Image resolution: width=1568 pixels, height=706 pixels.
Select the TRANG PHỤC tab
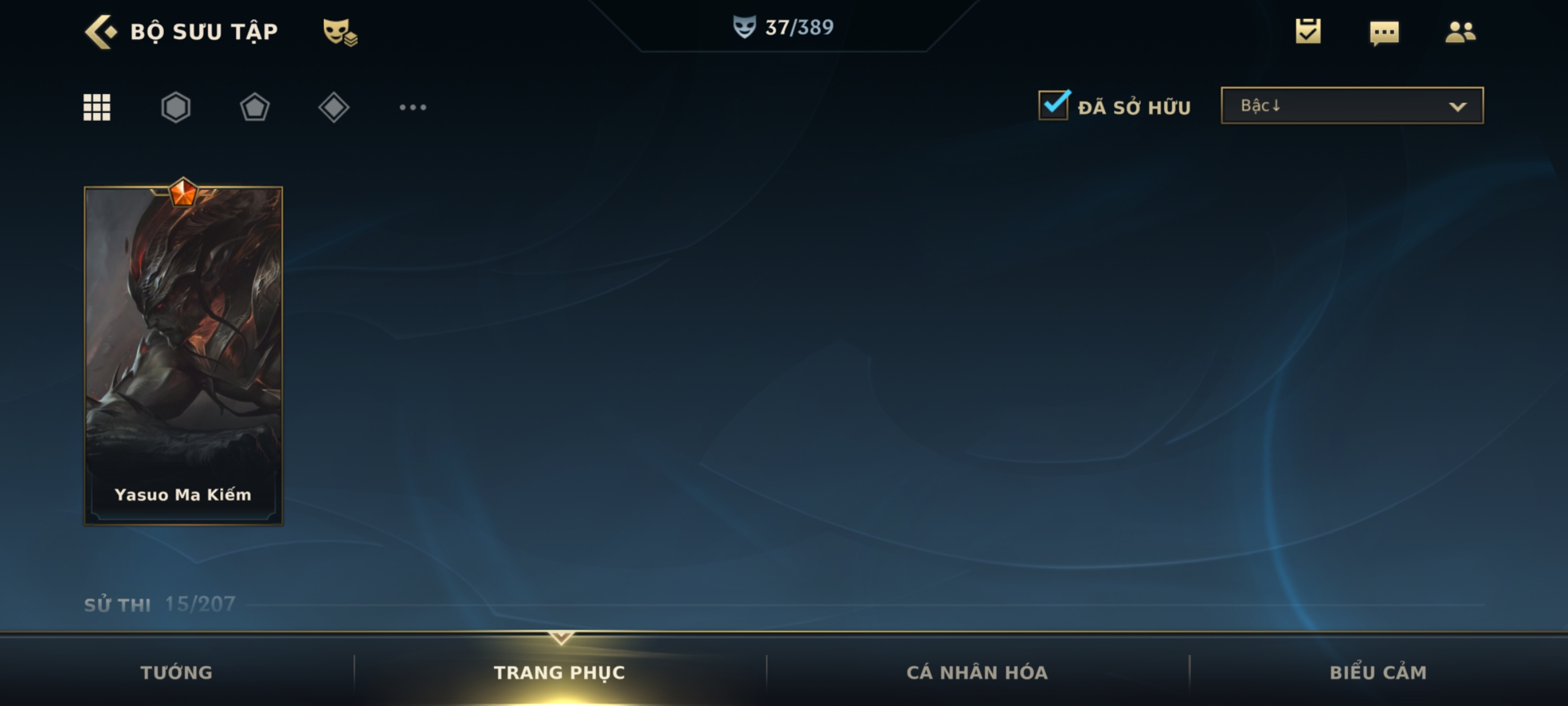[559, 672]
